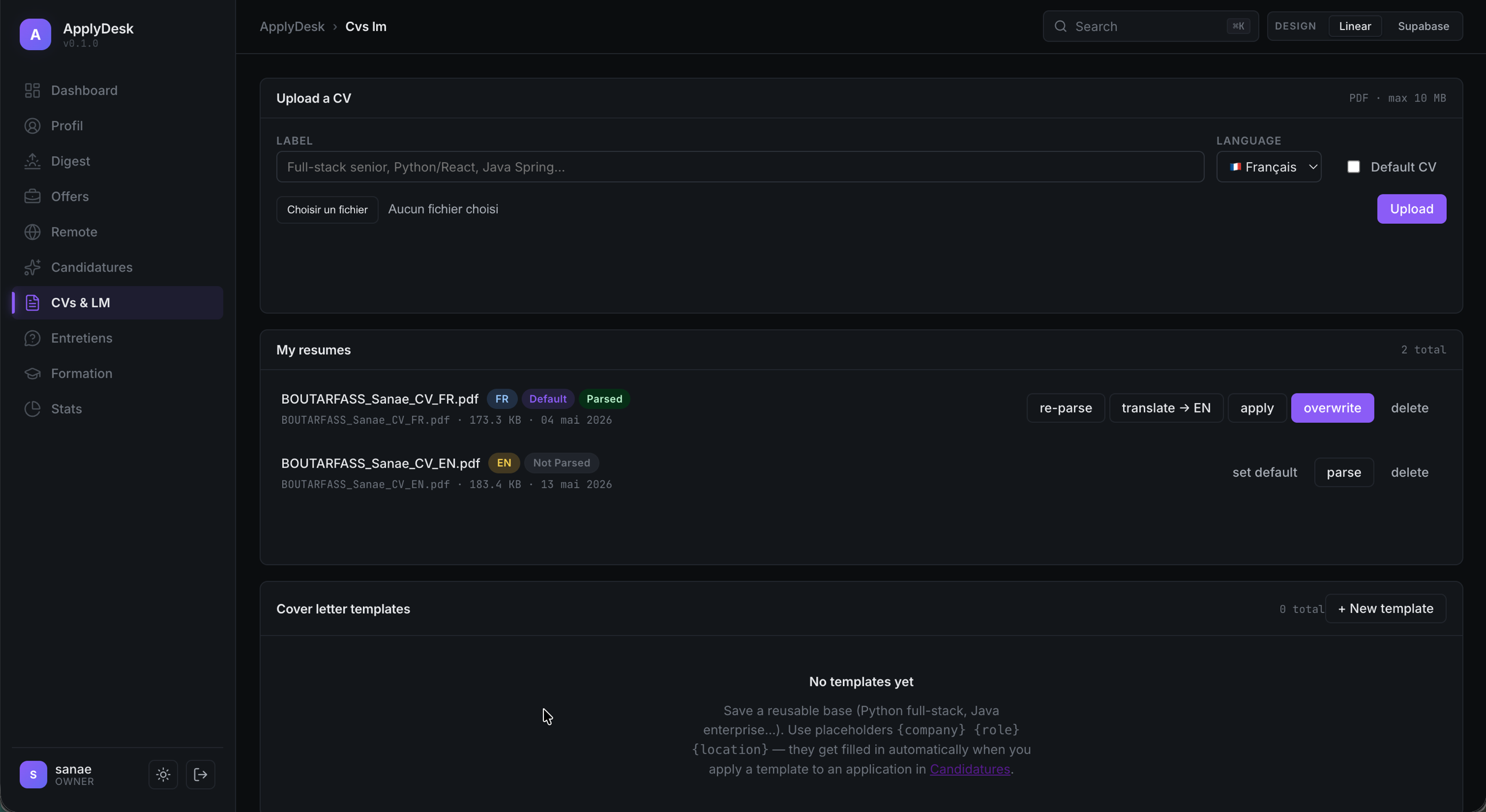1486x812 pixels.
Task: Re-parse the FR resume
Action: 1065,408
